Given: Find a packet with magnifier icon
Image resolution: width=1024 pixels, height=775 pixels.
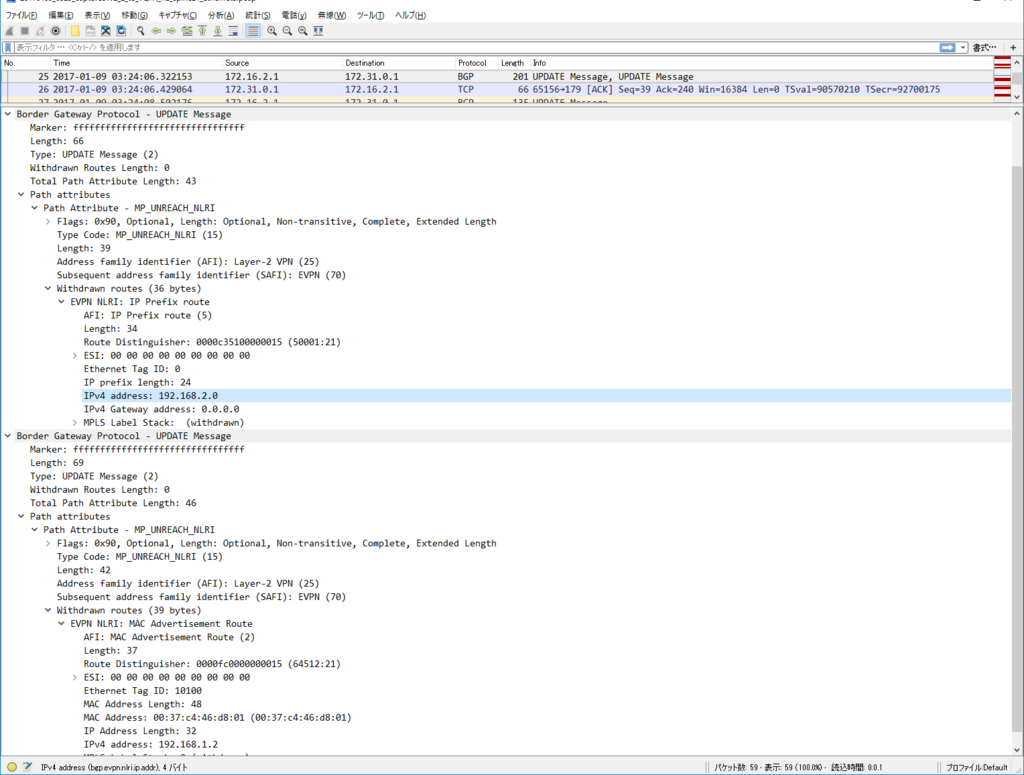Looking at the screenshot, I should tap(140, 31).
